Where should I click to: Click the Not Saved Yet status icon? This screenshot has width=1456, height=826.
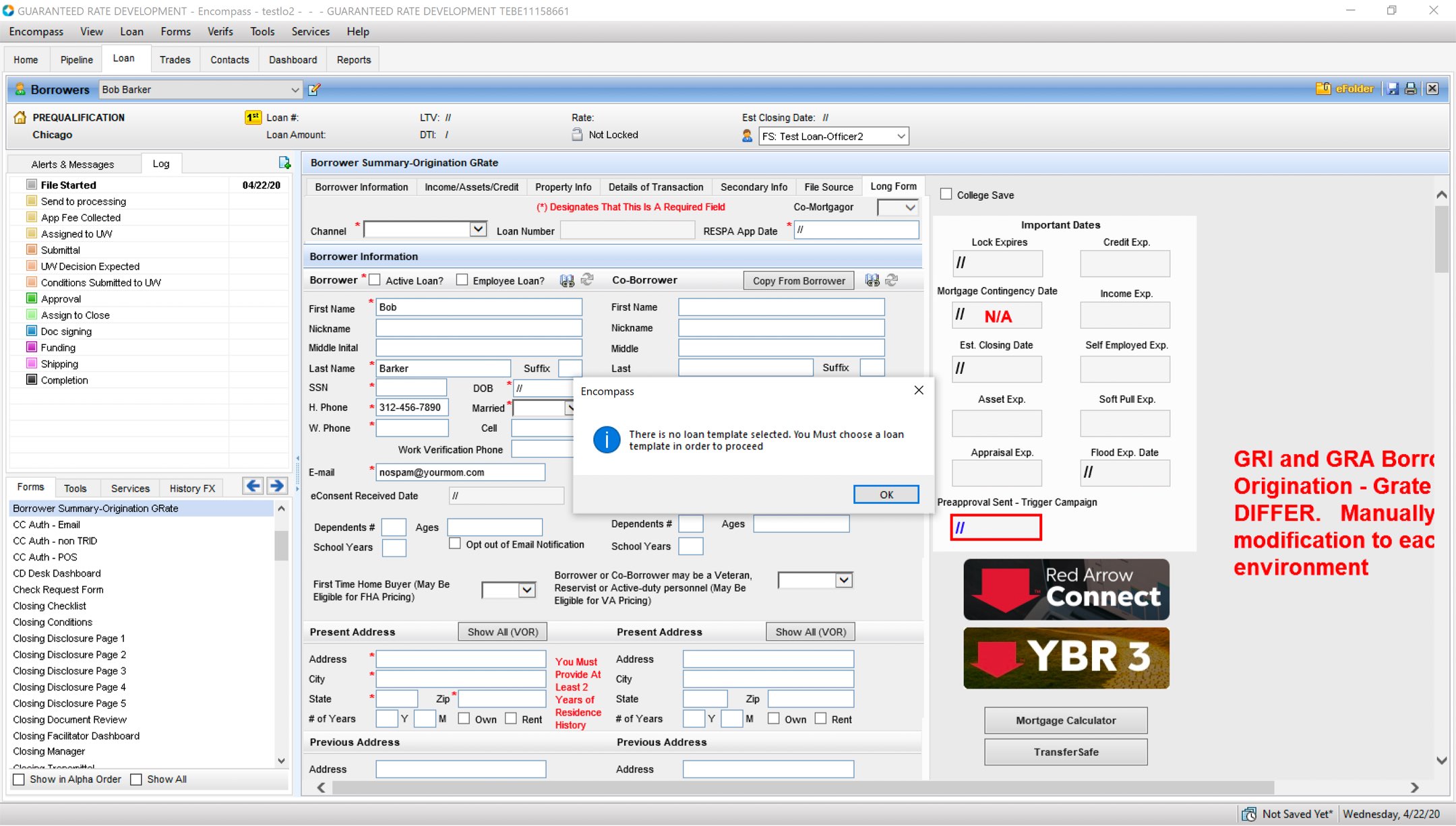click(x=1248, y=814)
